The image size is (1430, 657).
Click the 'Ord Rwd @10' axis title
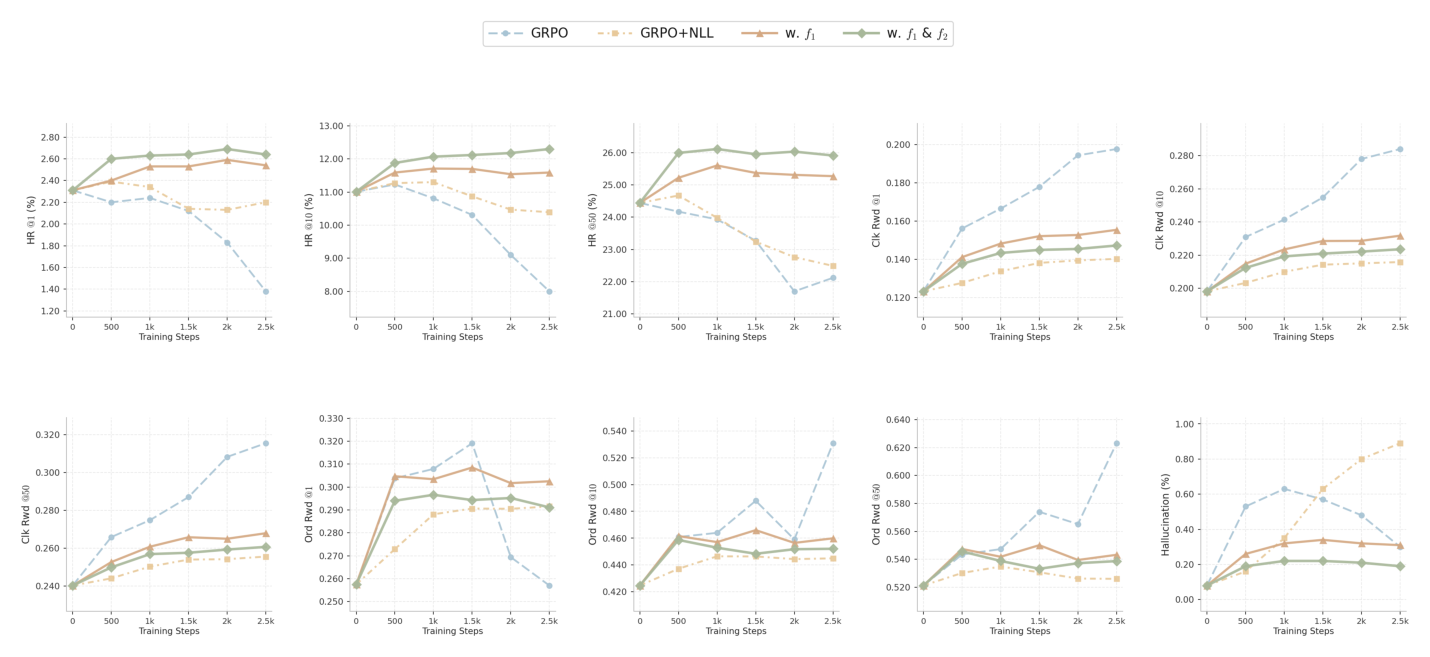coord(595,514)
